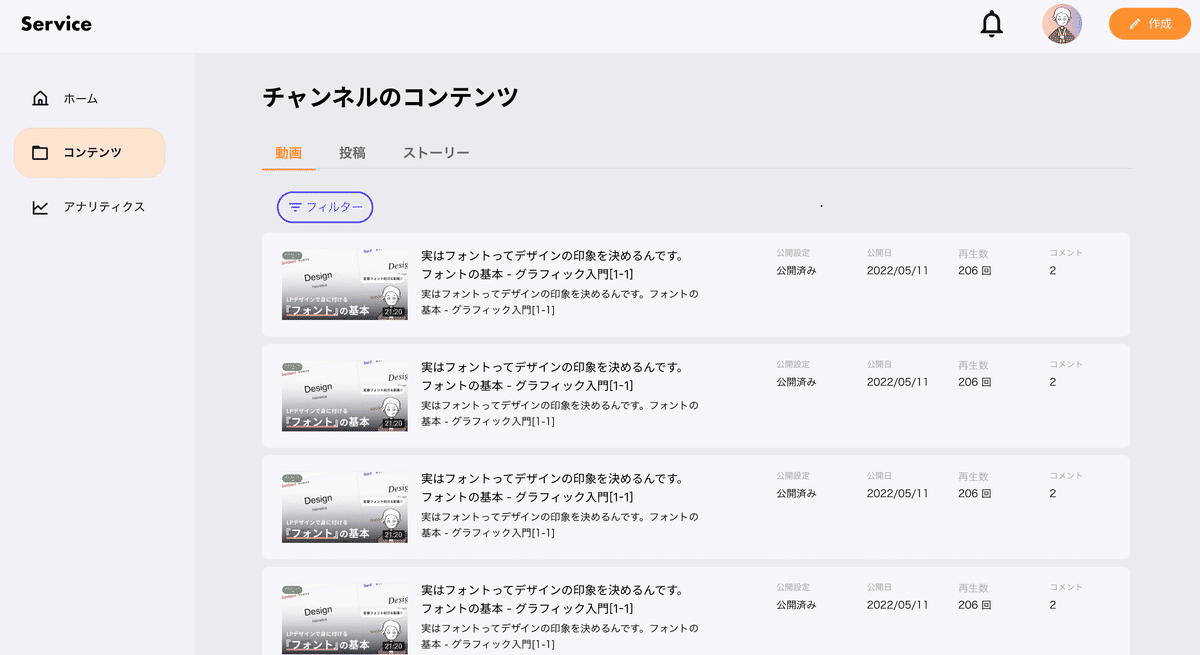Screen dimensions: 1200x655
Task: Click the filter icon inside フィルター button
Action: pyautogui.click(x=295, y=207)
